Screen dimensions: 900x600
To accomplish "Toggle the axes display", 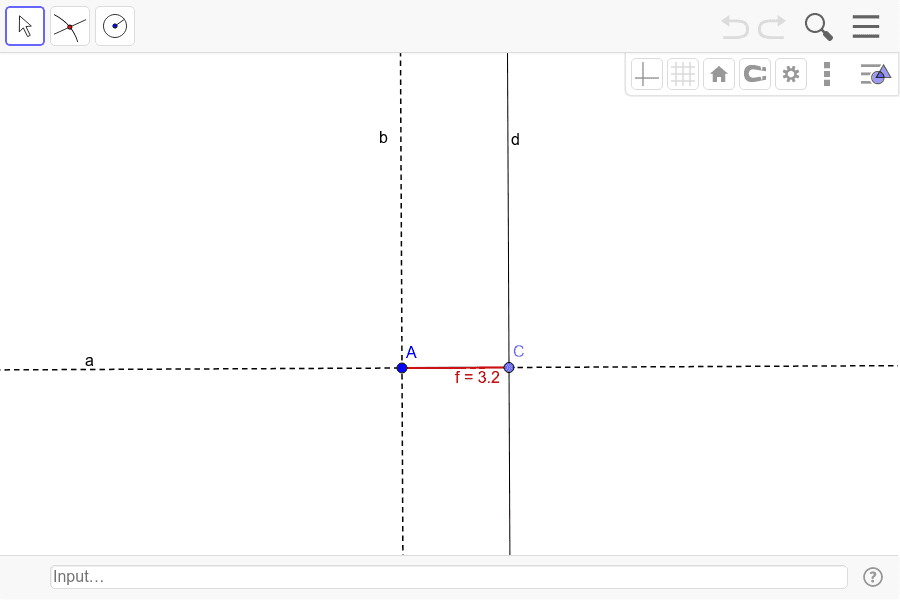I will point(647,74).
